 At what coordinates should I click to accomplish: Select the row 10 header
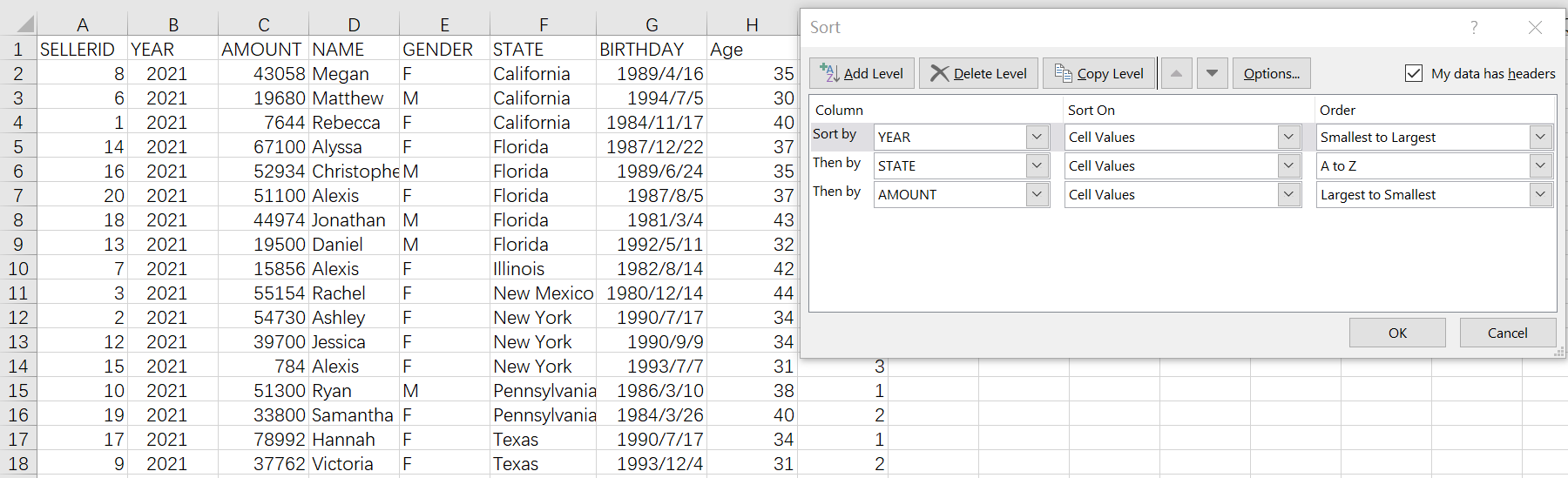[x=18, y=269]
